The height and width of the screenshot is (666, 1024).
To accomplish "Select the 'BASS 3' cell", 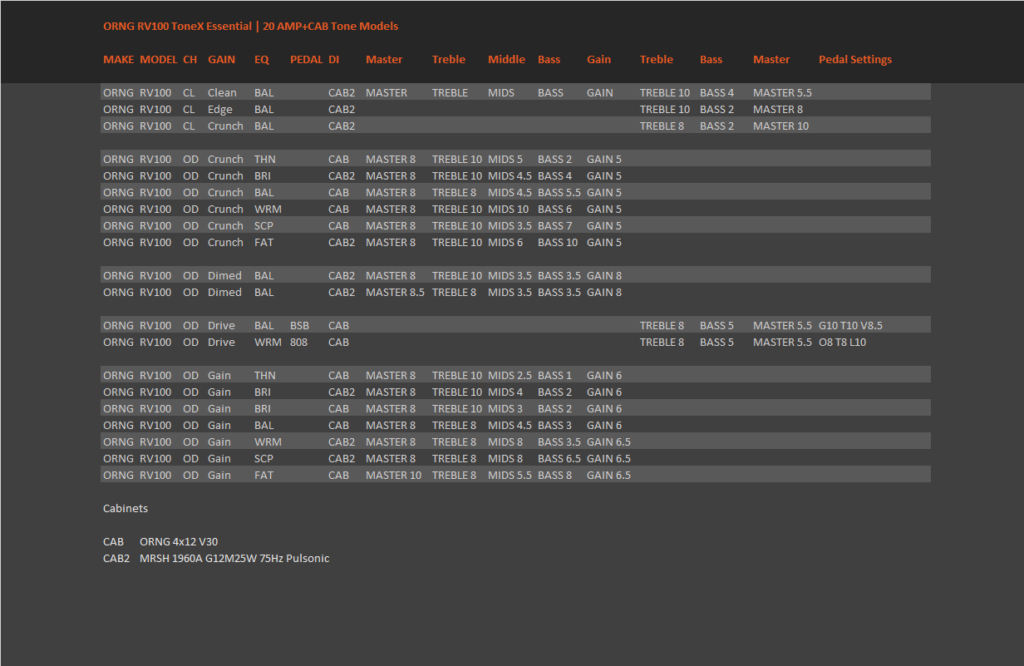I will coord(554,426).
